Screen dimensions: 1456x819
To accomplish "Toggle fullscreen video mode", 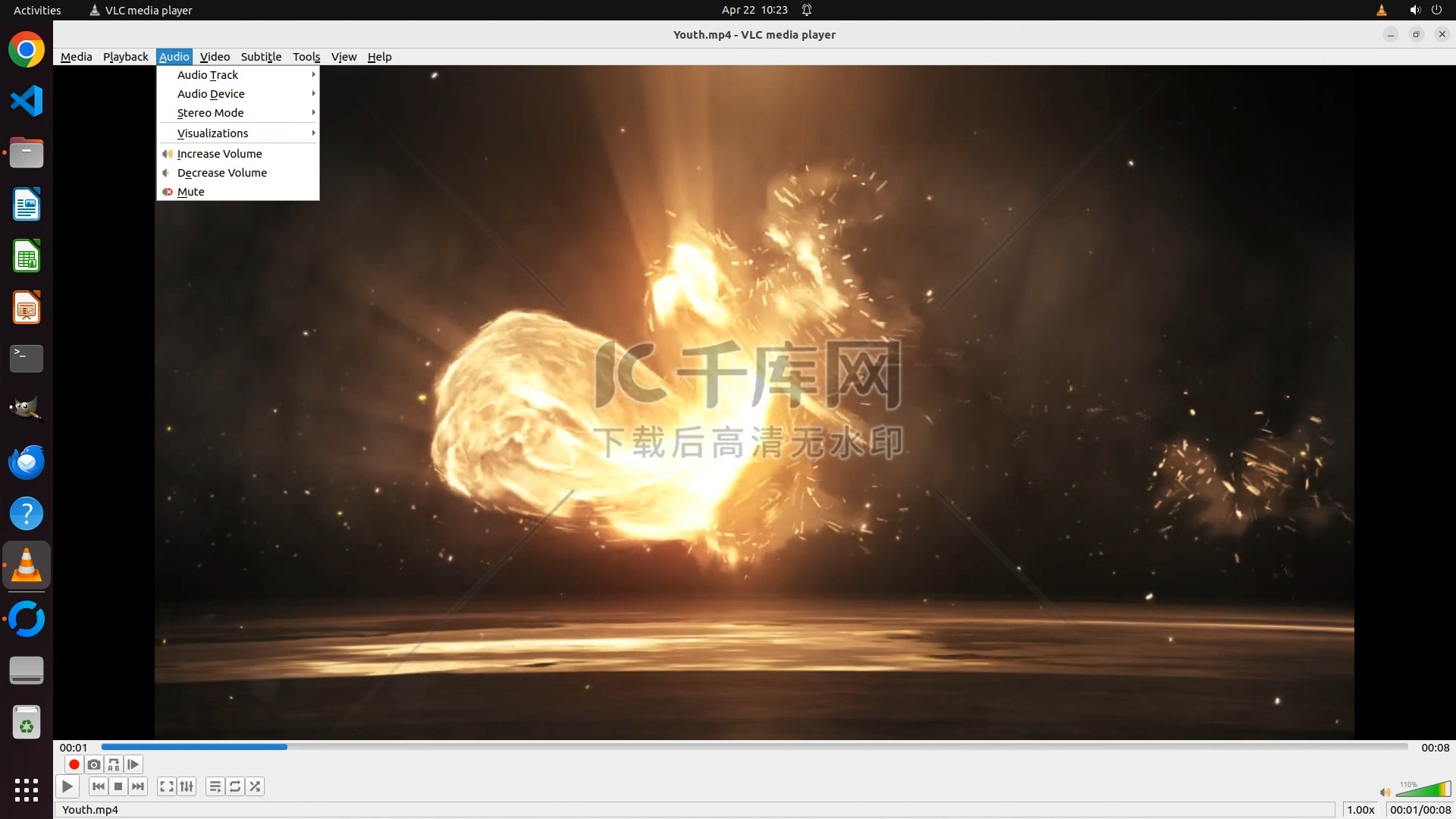I will point(167,786).
